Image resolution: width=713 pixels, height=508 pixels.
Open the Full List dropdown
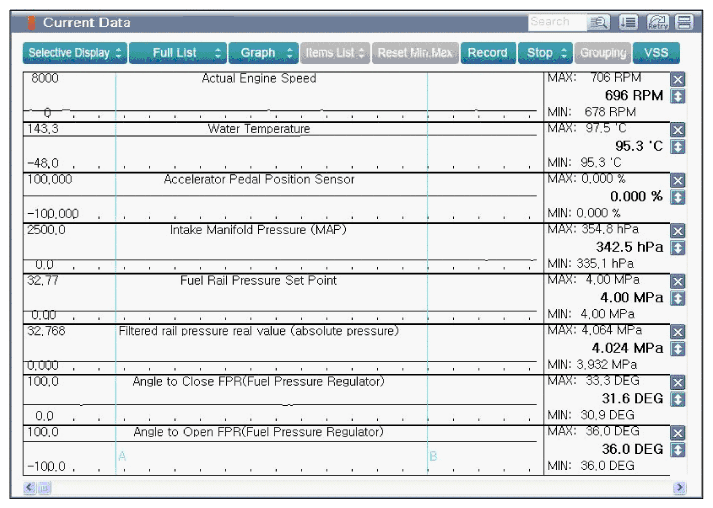point(179,53)
